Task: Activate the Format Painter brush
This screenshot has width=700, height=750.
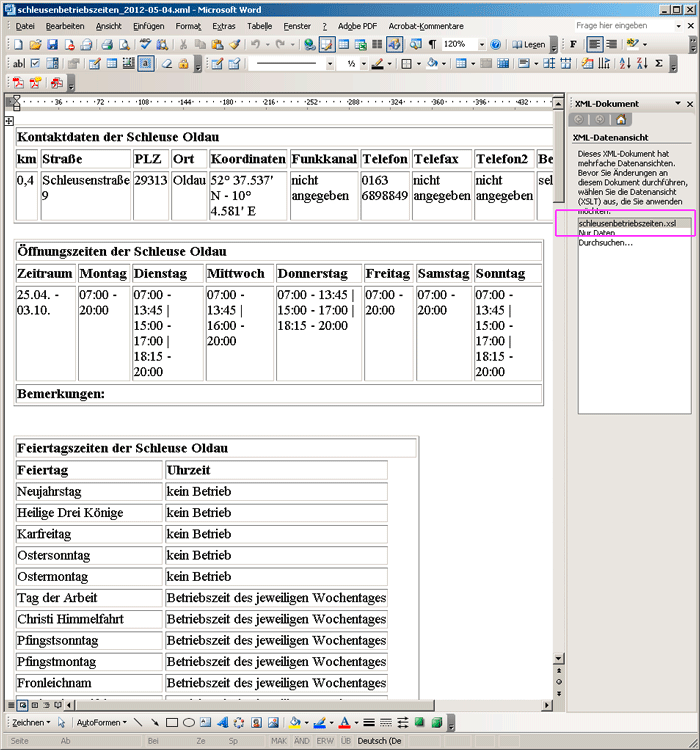Action: click(234, 44)
